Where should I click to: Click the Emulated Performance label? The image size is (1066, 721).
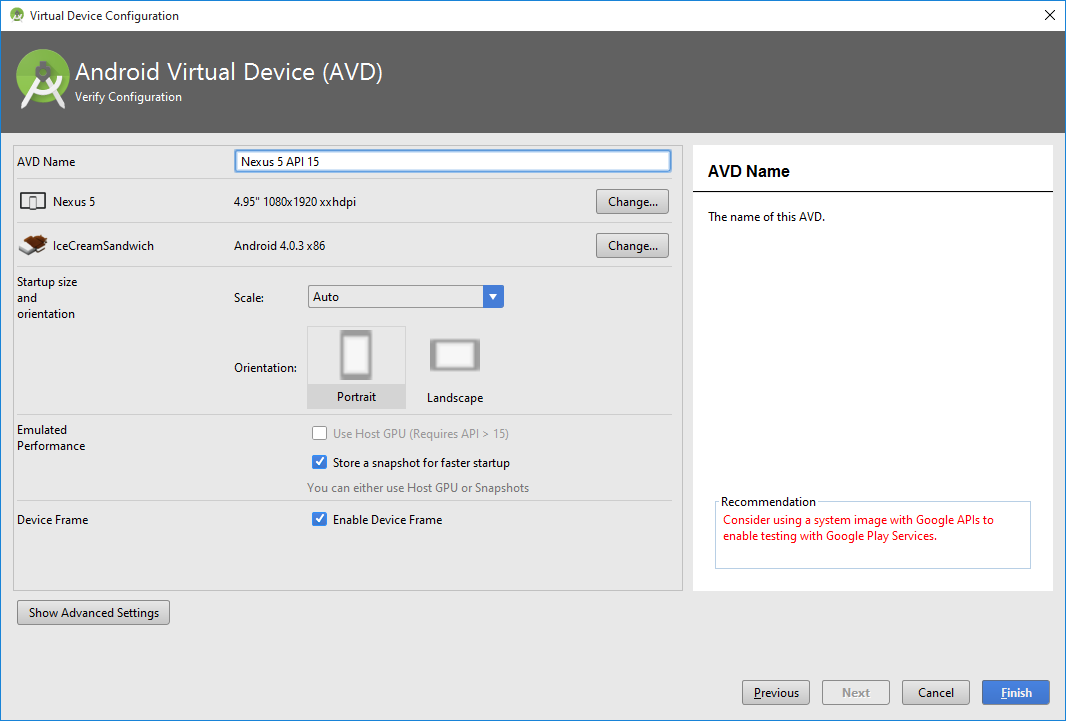(51, 438)
